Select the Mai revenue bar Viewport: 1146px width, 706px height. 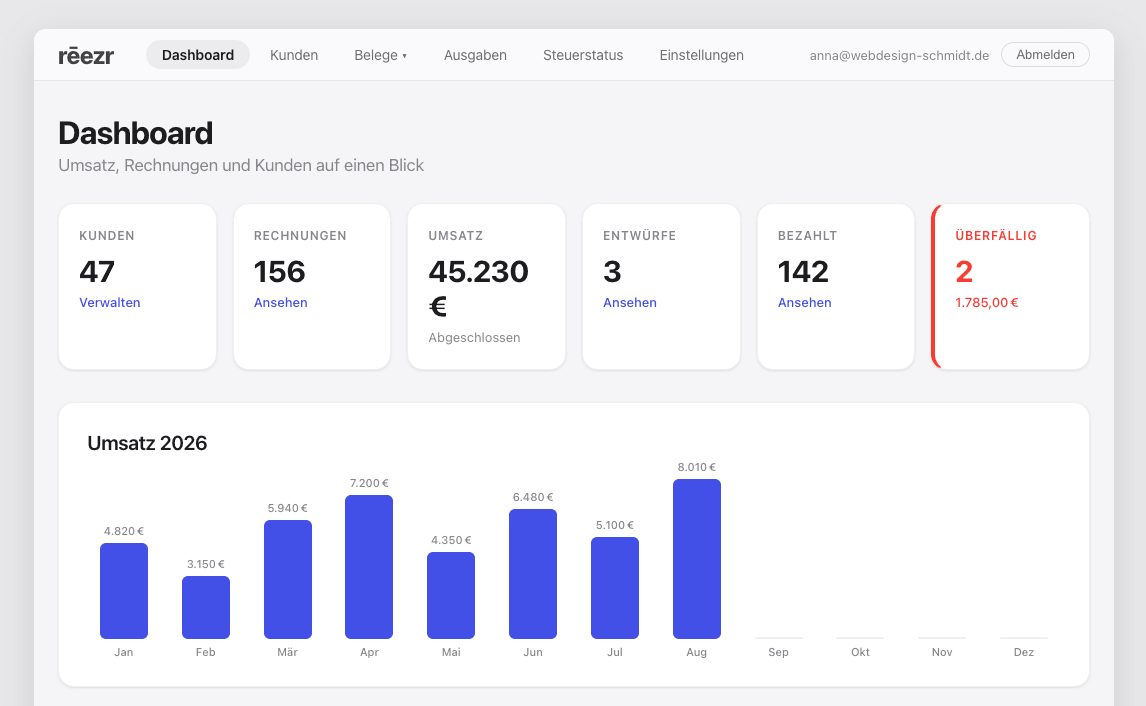click(451, 595)
